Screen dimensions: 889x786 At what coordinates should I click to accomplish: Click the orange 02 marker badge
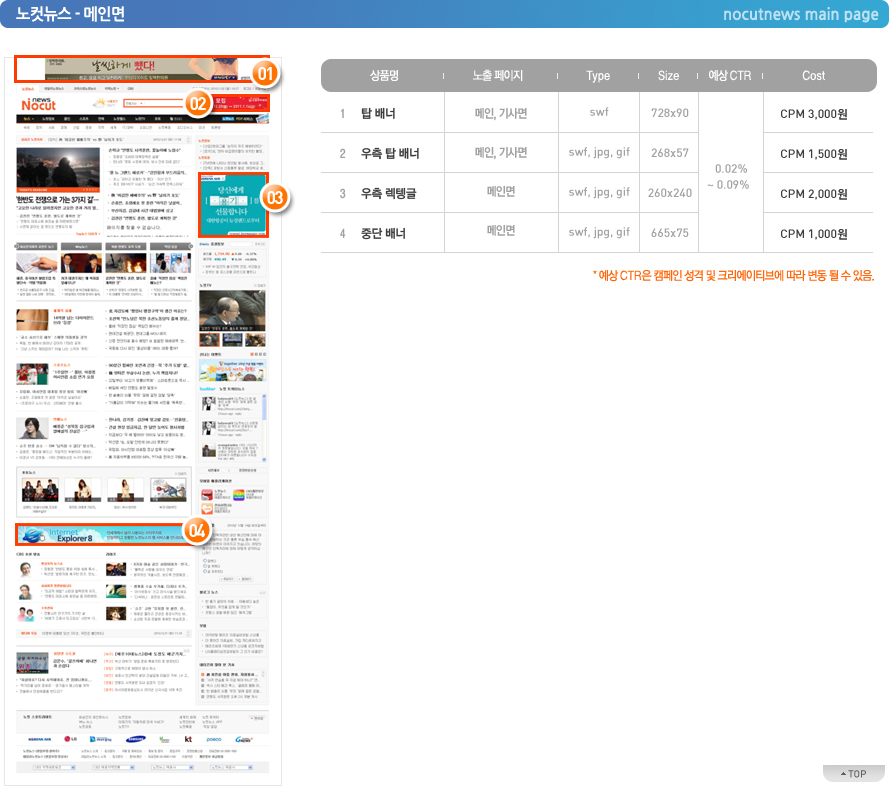198,103
